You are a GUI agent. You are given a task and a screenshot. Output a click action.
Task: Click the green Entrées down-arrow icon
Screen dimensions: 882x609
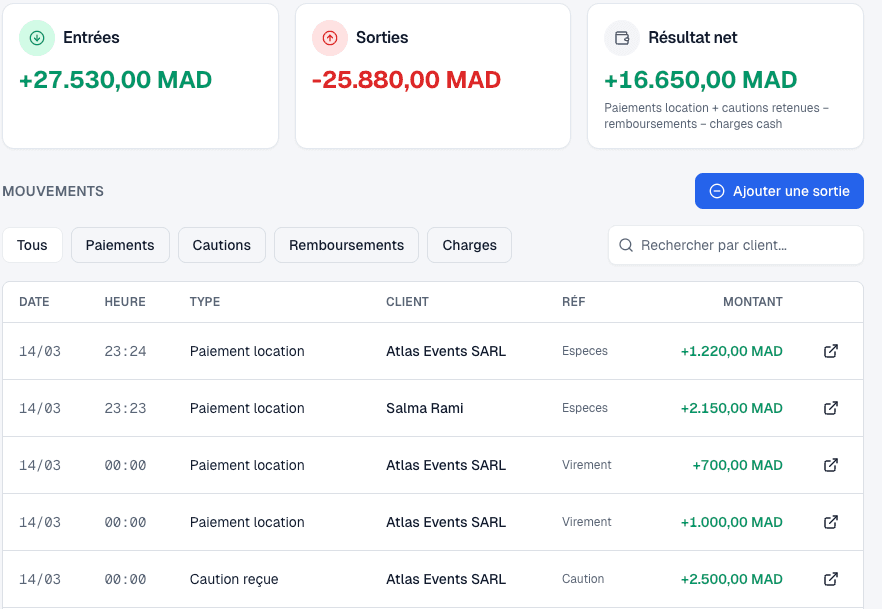[x=37, y=38]
